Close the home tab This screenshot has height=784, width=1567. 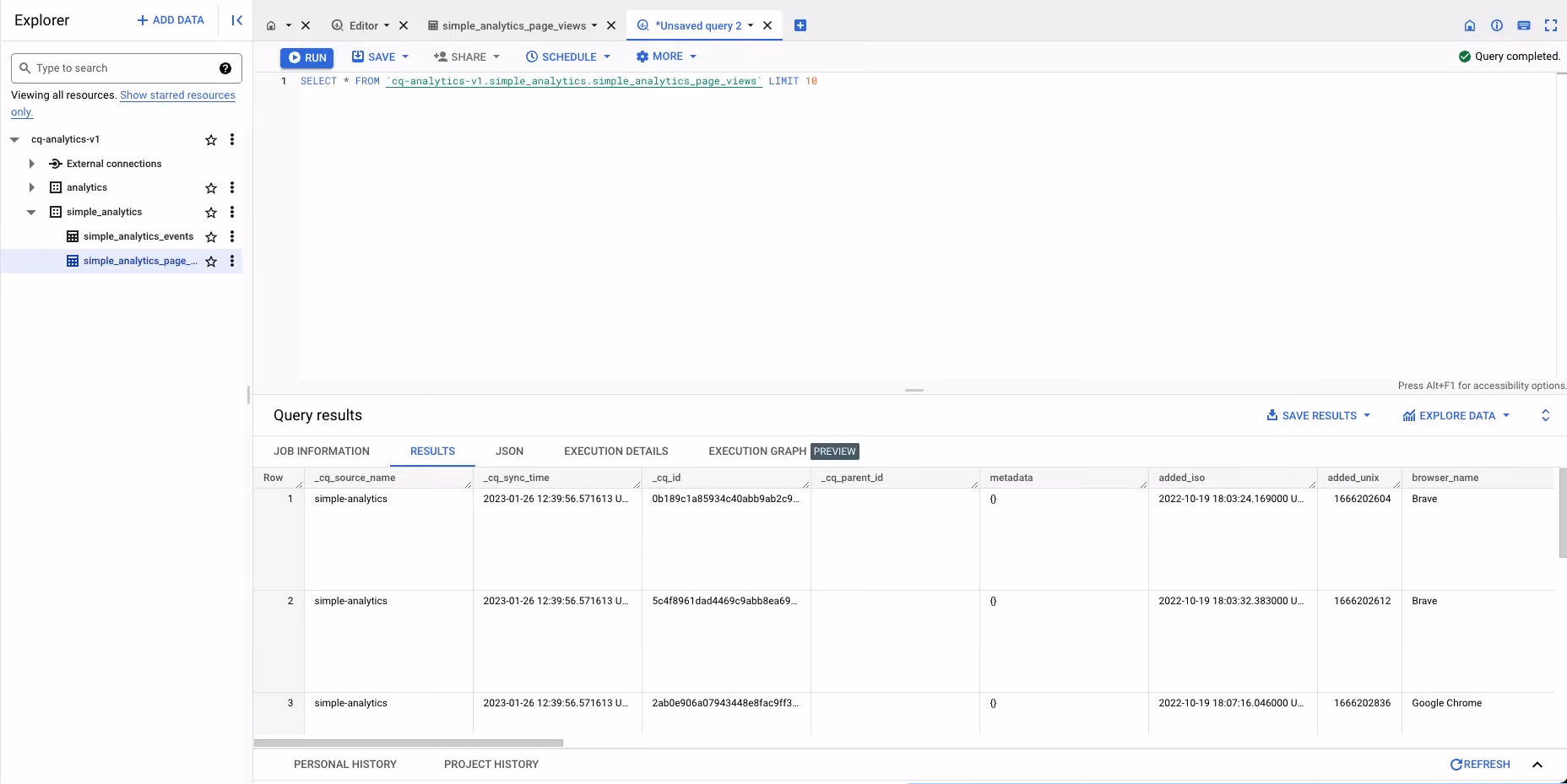(306, 26)
